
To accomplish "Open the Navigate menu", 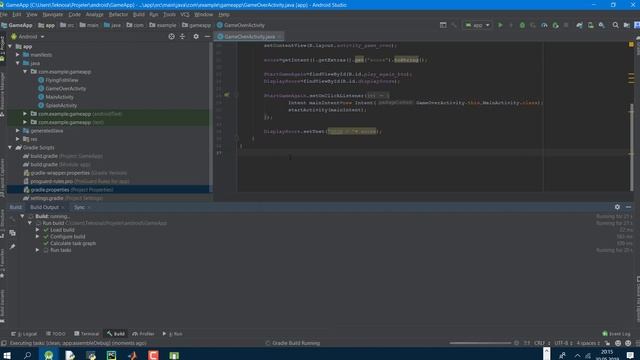I will pyautogui.click(x=53, y=14).
